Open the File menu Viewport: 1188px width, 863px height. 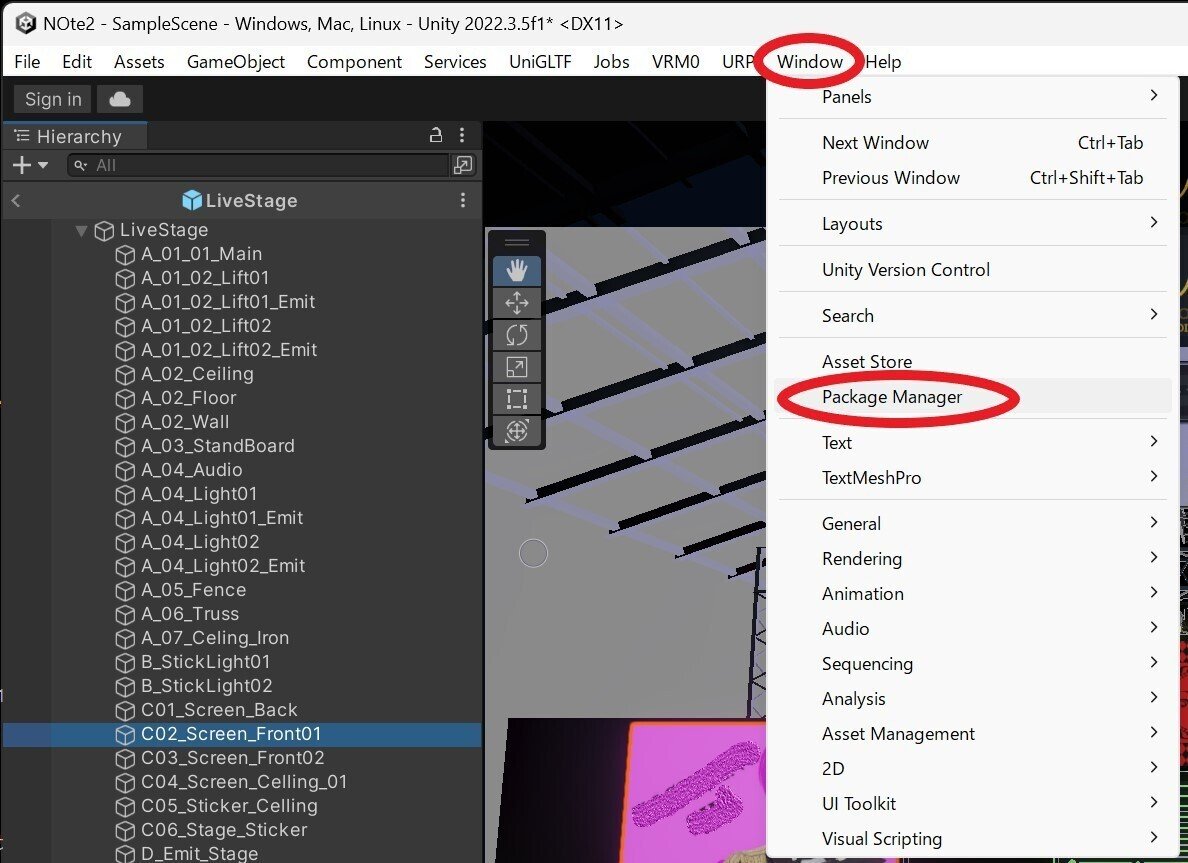(27, 61)
